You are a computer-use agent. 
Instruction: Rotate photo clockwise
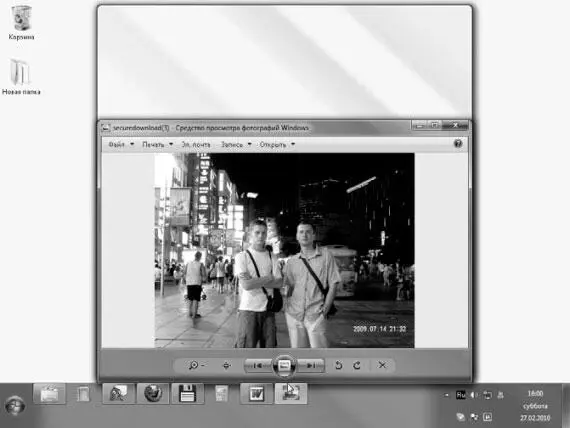pyautogui.click(x=357, y=365)
